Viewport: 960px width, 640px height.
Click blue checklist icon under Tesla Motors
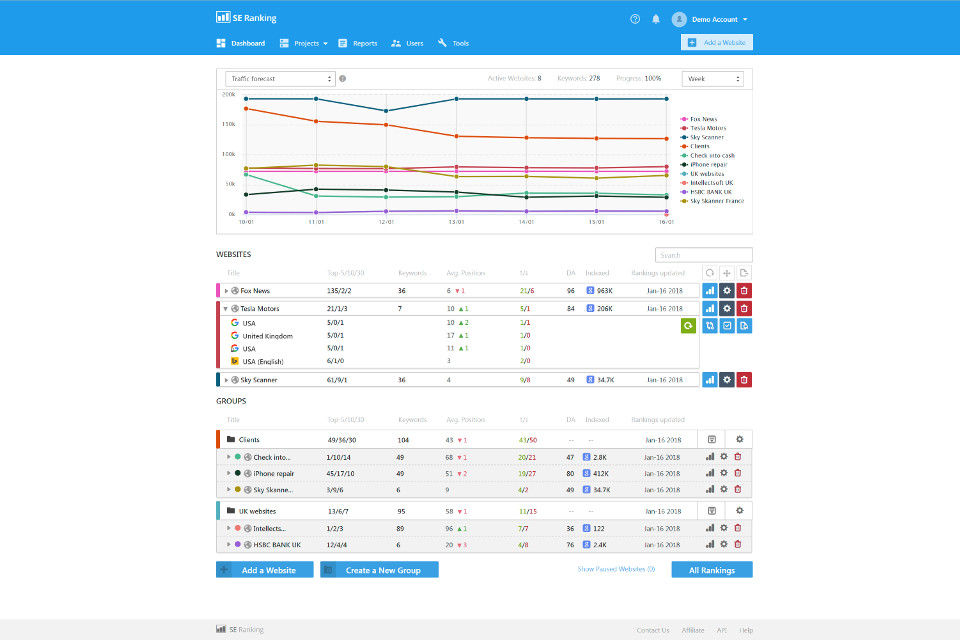coord(727,326)
